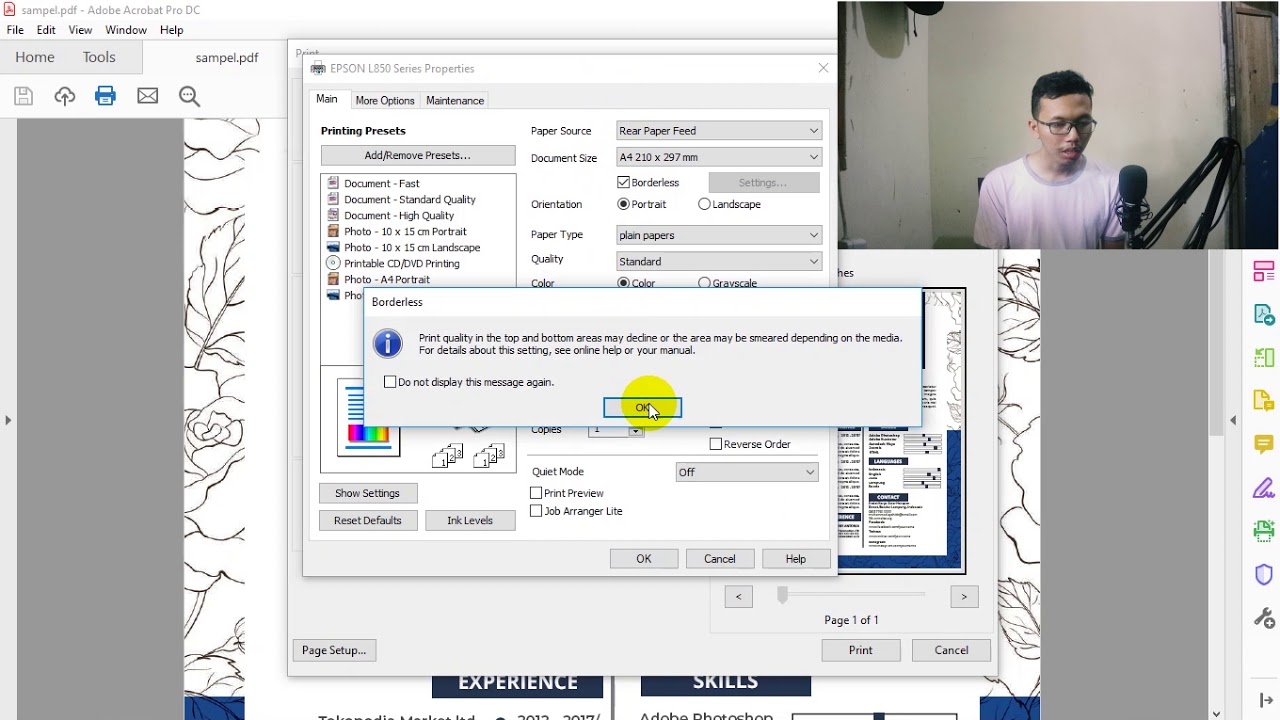Viewport: 1280px width, 720px height.
Task: Expand the left navigation pane arrow in Acrobat
Action: (8, 420)
